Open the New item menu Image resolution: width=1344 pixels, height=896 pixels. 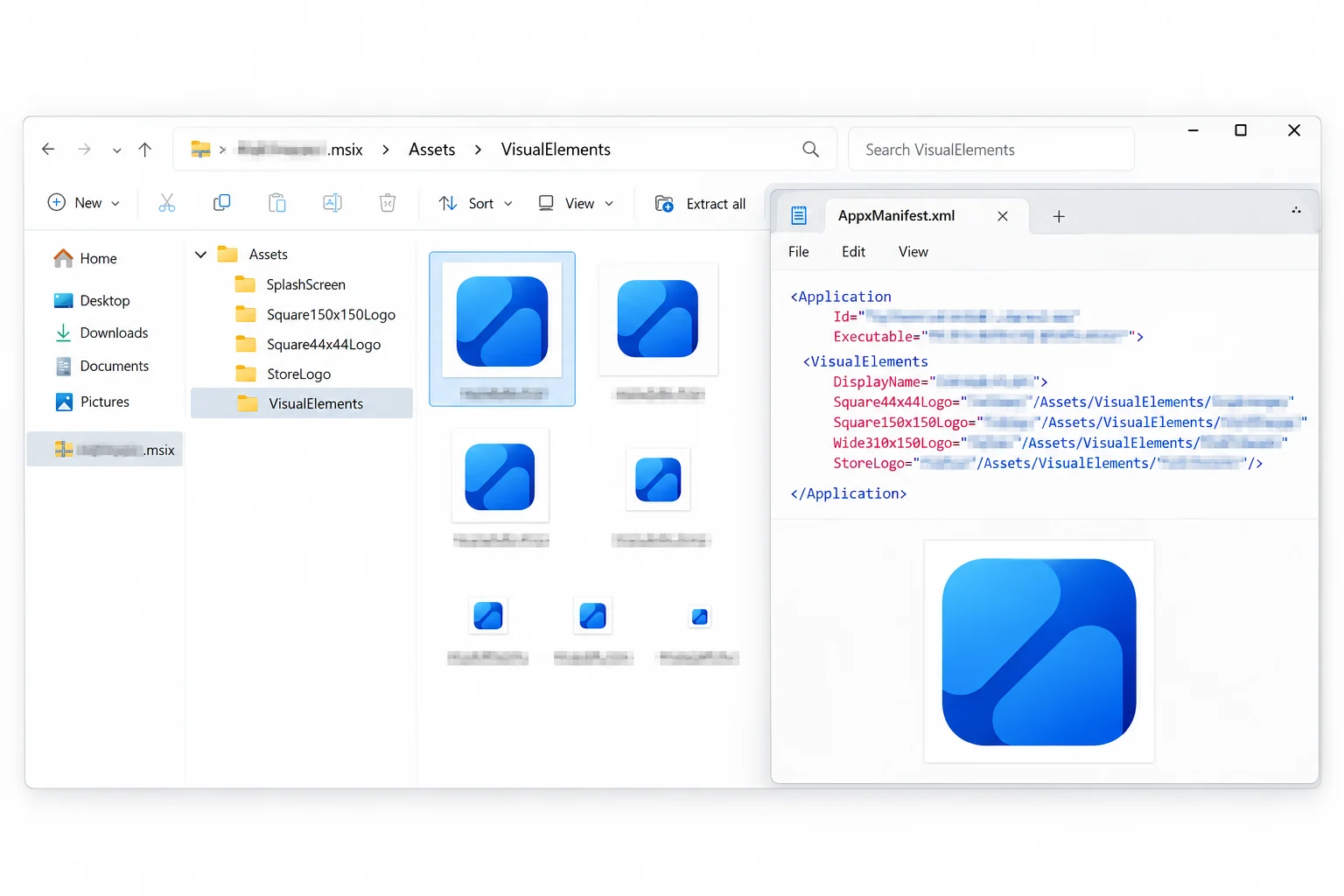pyautogui.click(x=83, y=203)
